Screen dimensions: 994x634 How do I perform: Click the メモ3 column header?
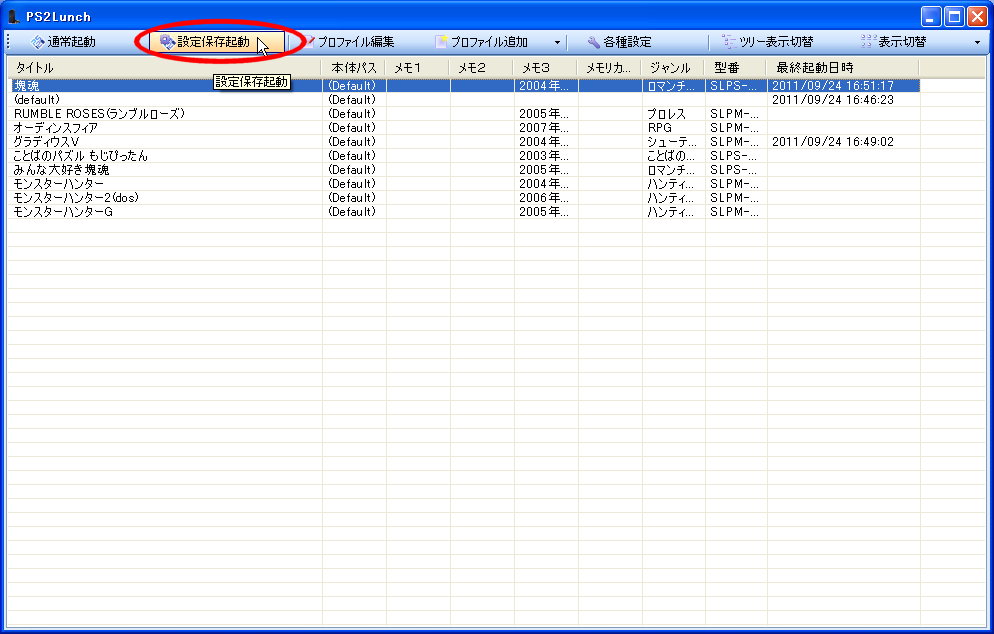[545, 68]
